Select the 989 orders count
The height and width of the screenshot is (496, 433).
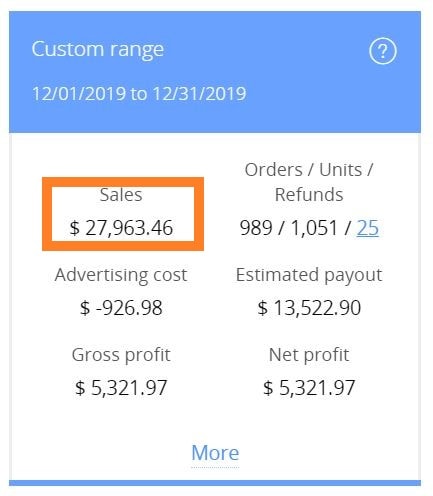click(x=256, y=228)
